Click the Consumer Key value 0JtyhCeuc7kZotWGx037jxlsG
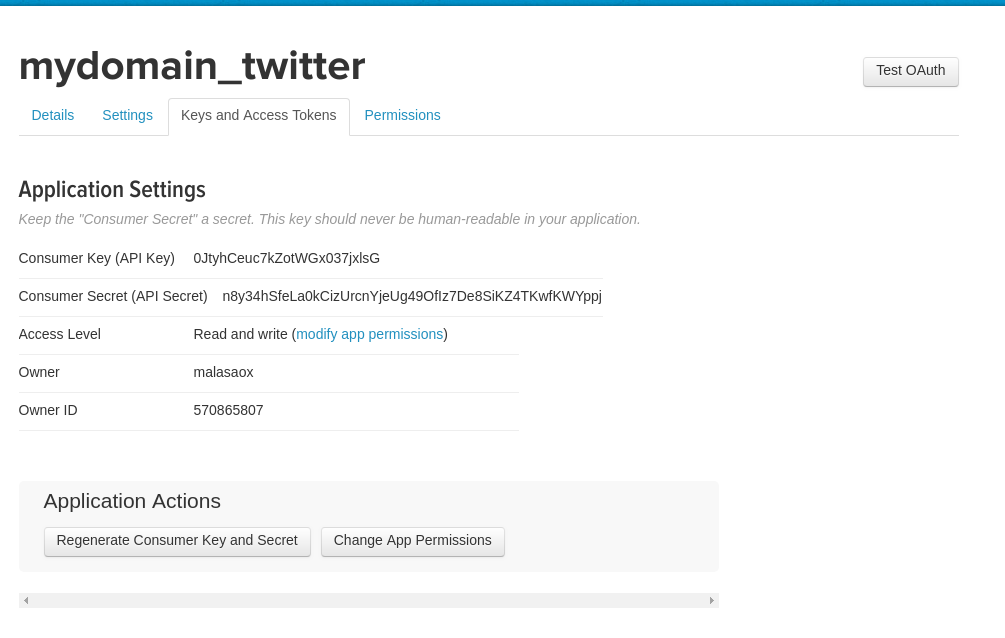 287,258
